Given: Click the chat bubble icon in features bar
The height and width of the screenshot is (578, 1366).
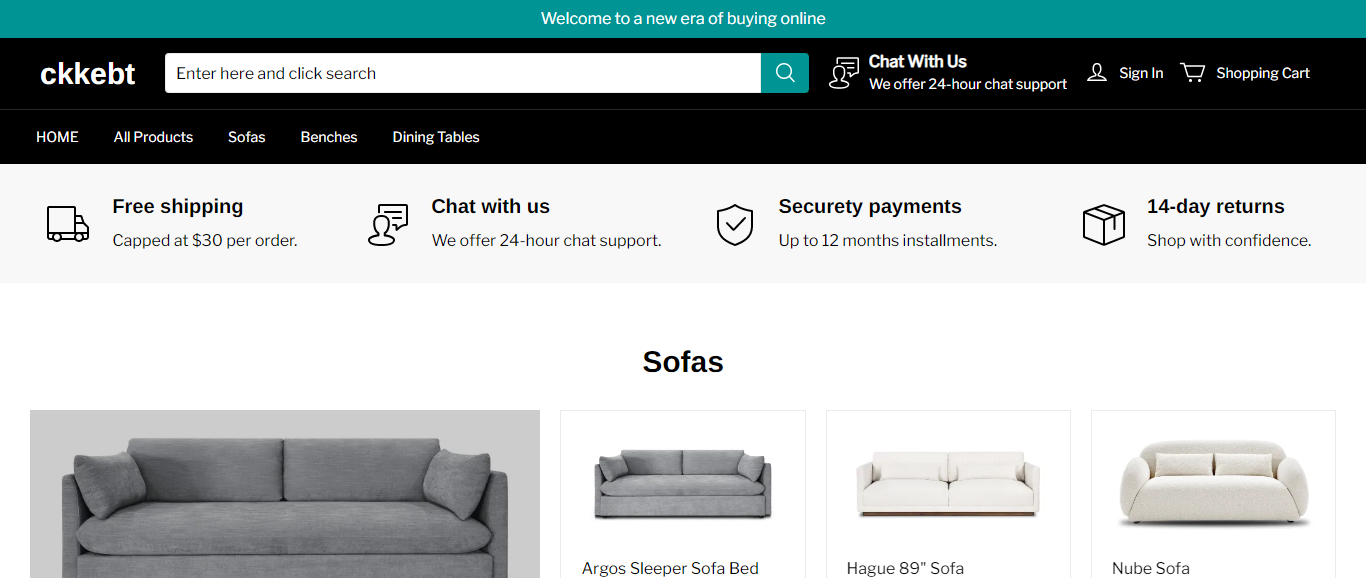Looking at the screenshot, I should tap(388, 224).
